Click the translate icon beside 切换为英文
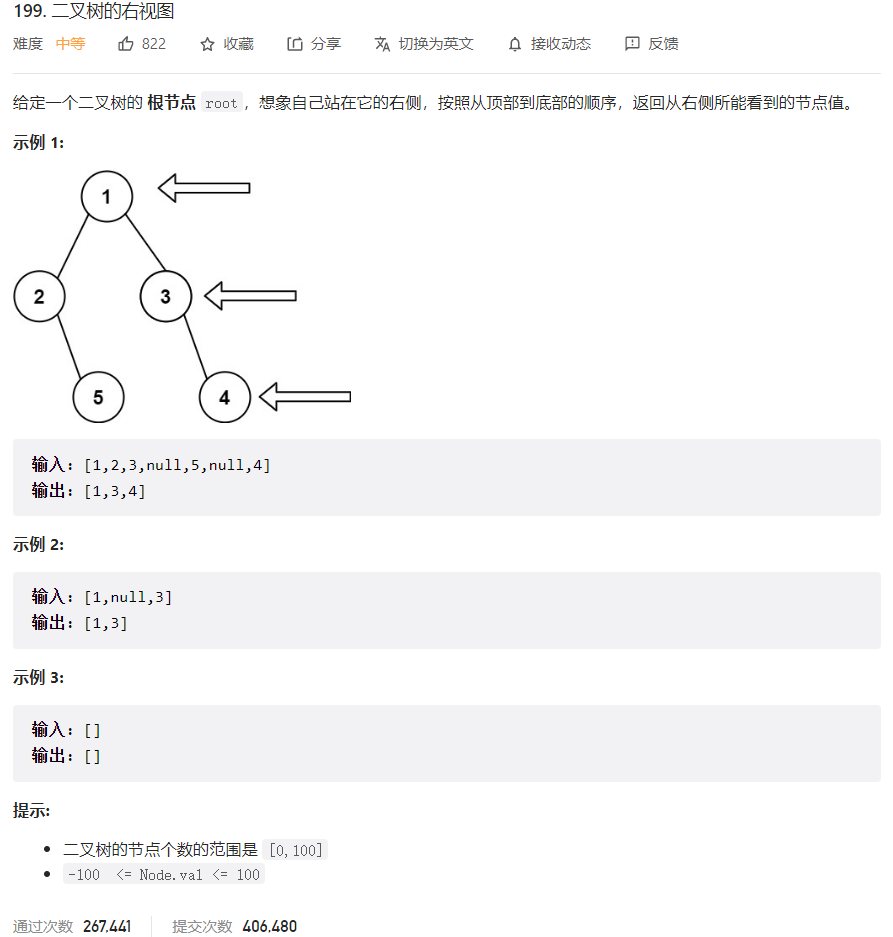The width and height of the screenshot is (893, 937). [x=381, y=44]
